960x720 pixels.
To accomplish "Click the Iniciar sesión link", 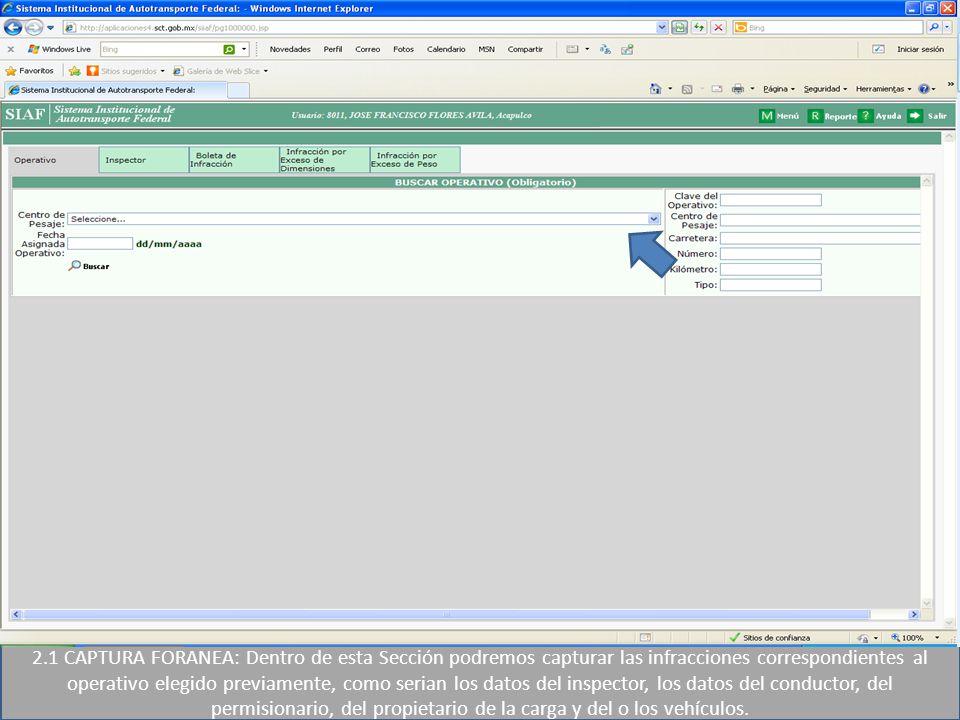I will pos(920,49).
